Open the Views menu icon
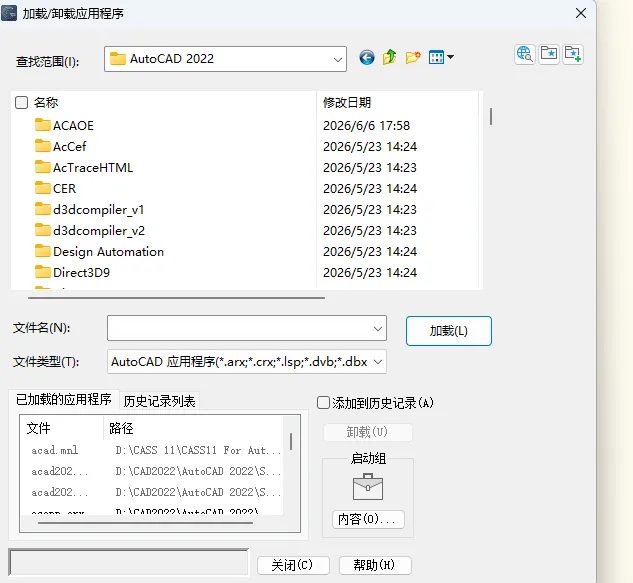Screen dimensions: 633x583 441,57
